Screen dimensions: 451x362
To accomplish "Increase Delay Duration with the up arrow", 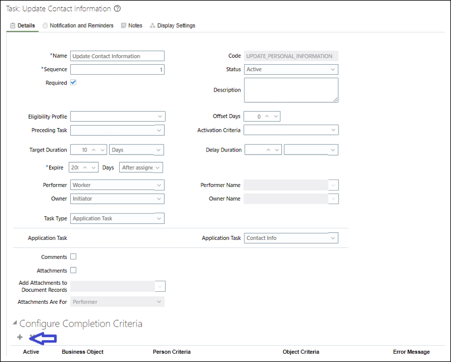I will pyautogui.click(x=268, y=150).
